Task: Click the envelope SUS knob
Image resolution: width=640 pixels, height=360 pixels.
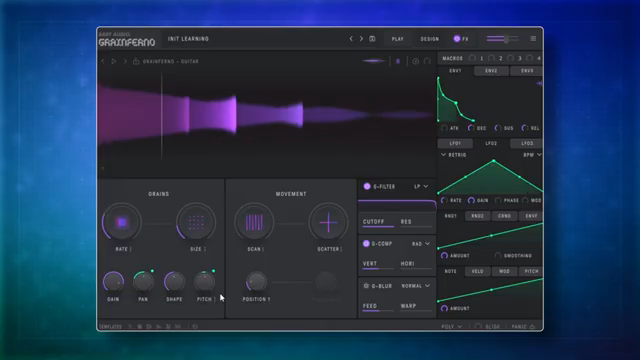Action: 498,128
